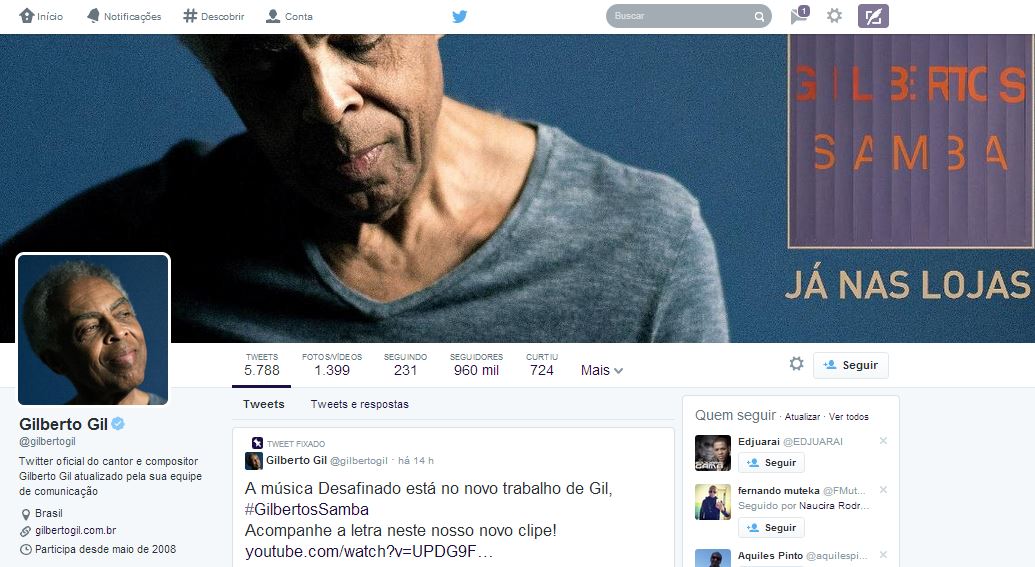Click the location pin icon
The height and width of the screenshot is (567, 1035).
(x=26, y=514)
